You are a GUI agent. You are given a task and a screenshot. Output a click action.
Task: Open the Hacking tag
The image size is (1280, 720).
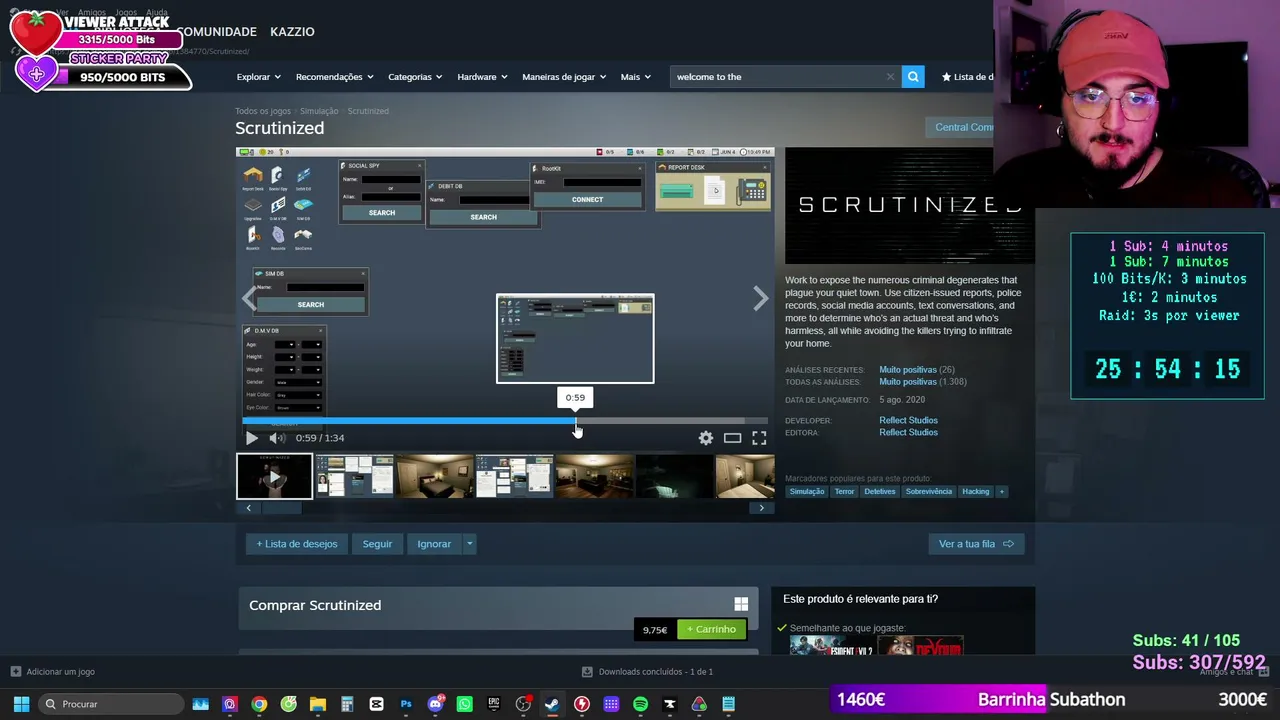(x=976, y=492)
